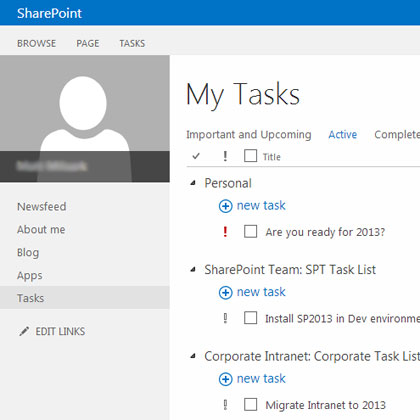The width and height of the screenshot is (420, 420).
Task: Switch to Important and Upcoming view
Action: coord(249,134)
